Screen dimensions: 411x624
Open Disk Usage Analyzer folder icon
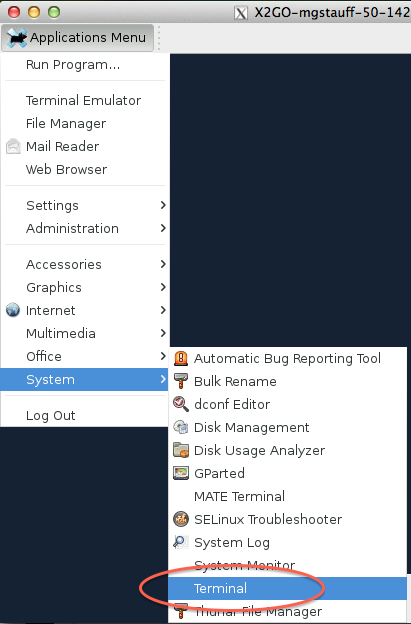click(x=181, y=450)
